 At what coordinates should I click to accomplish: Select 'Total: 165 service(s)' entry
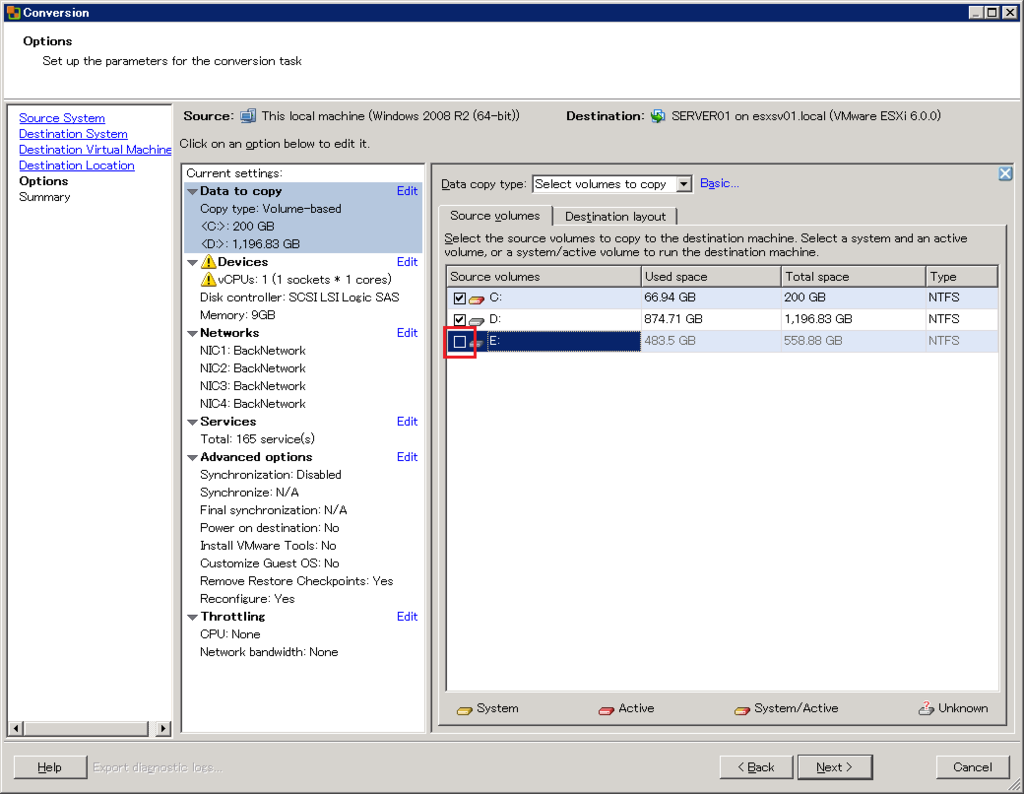click(x=257, y=439)
